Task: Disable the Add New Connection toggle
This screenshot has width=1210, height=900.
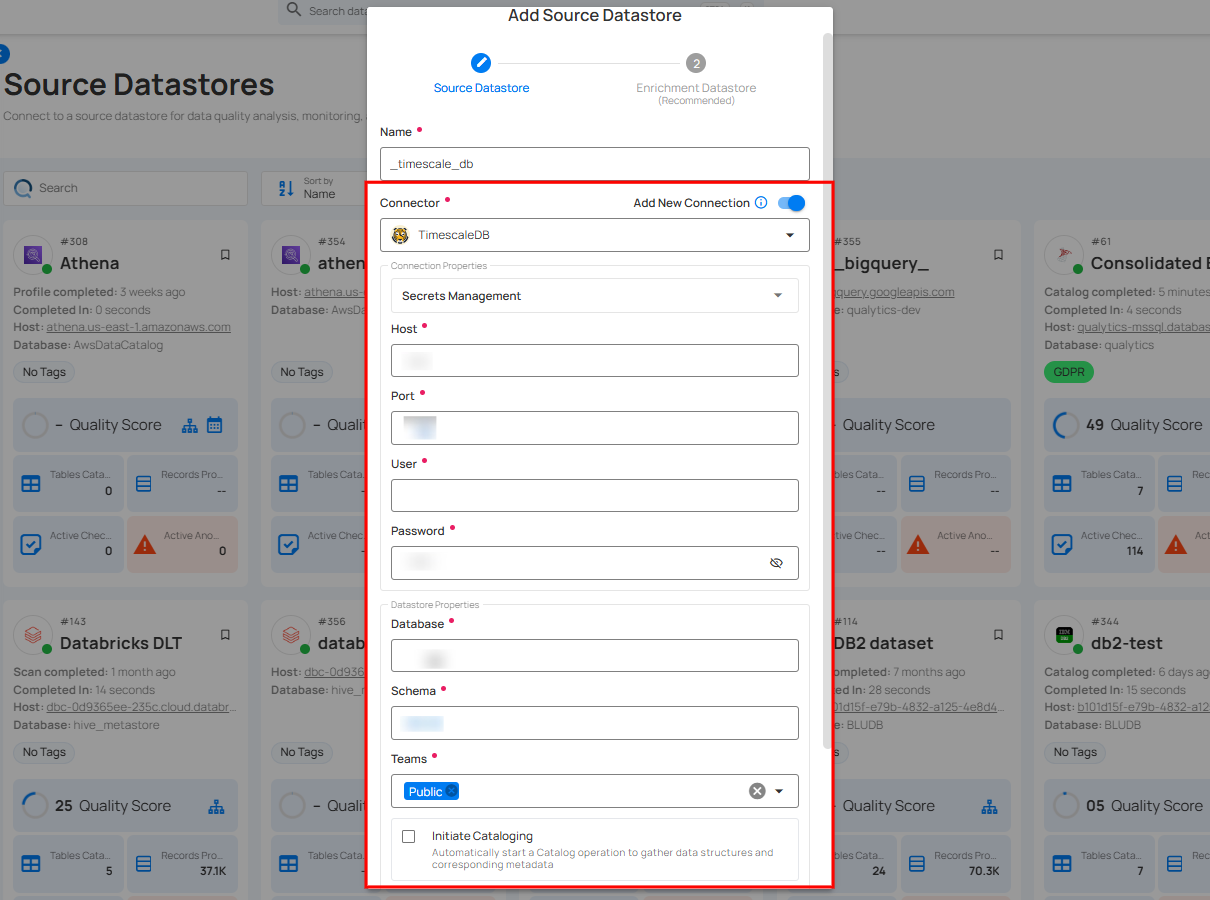Action: [791, 202]
